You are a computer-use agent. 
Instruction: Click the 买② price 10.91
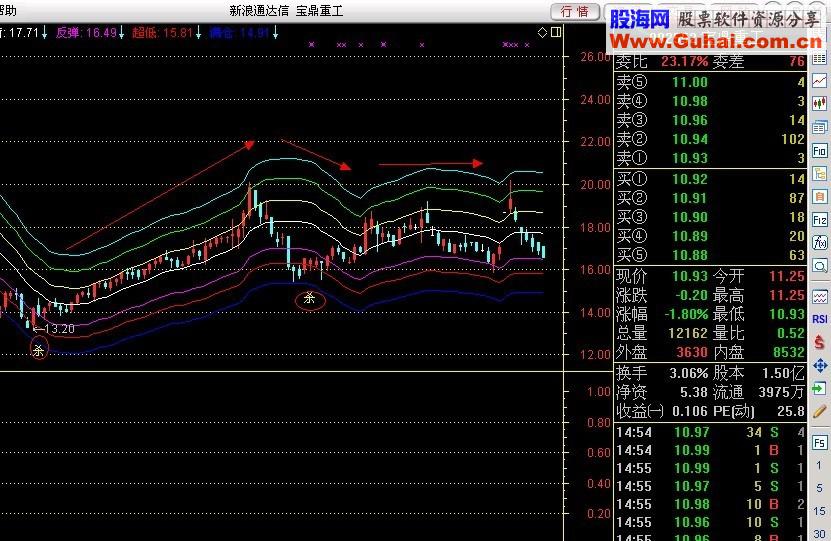(690, 198)
